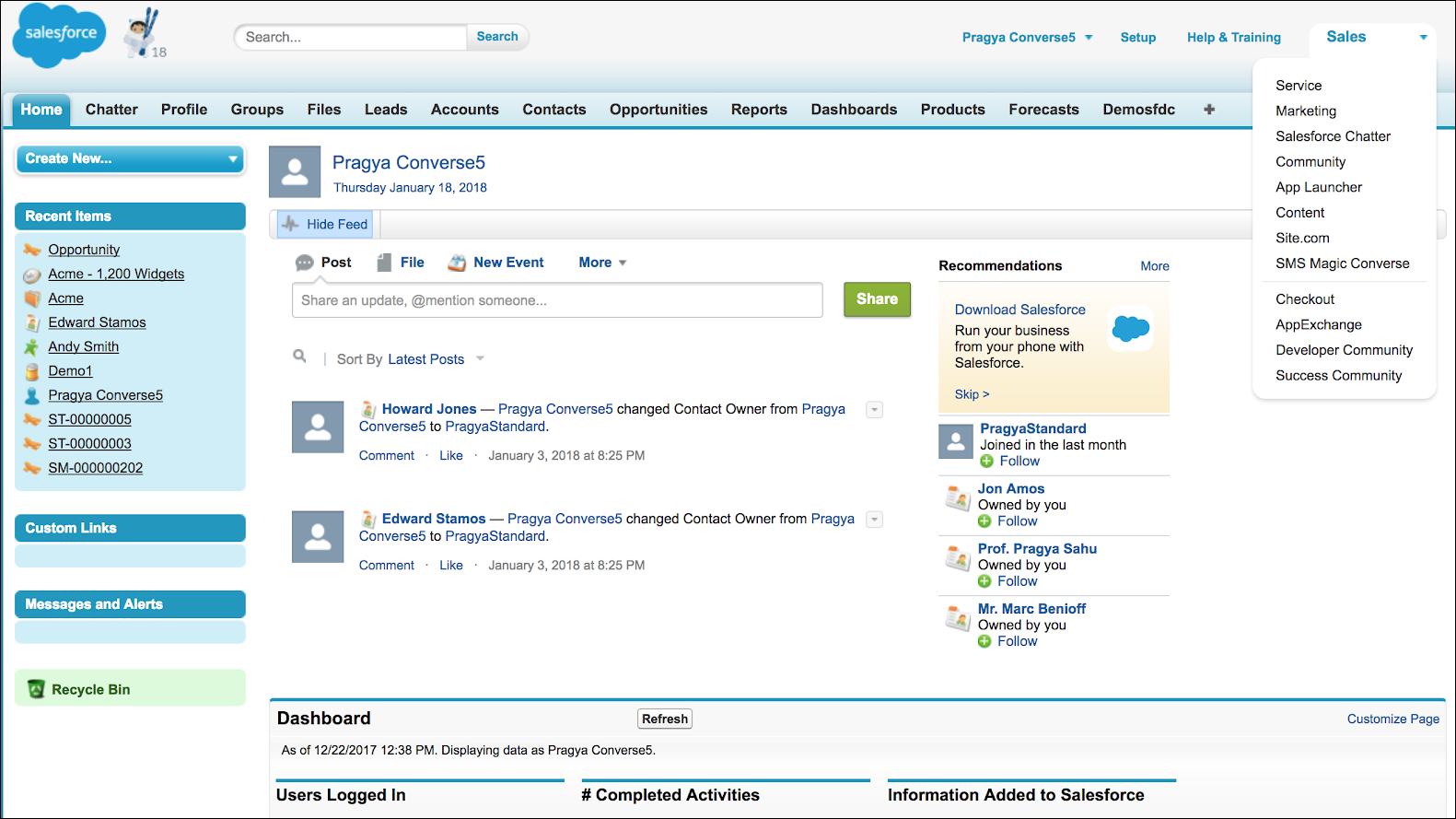This screenshot has height=819, width=1456.
Task: Click avatar beside Howard Jones feed post
Action: click(318, 427)
